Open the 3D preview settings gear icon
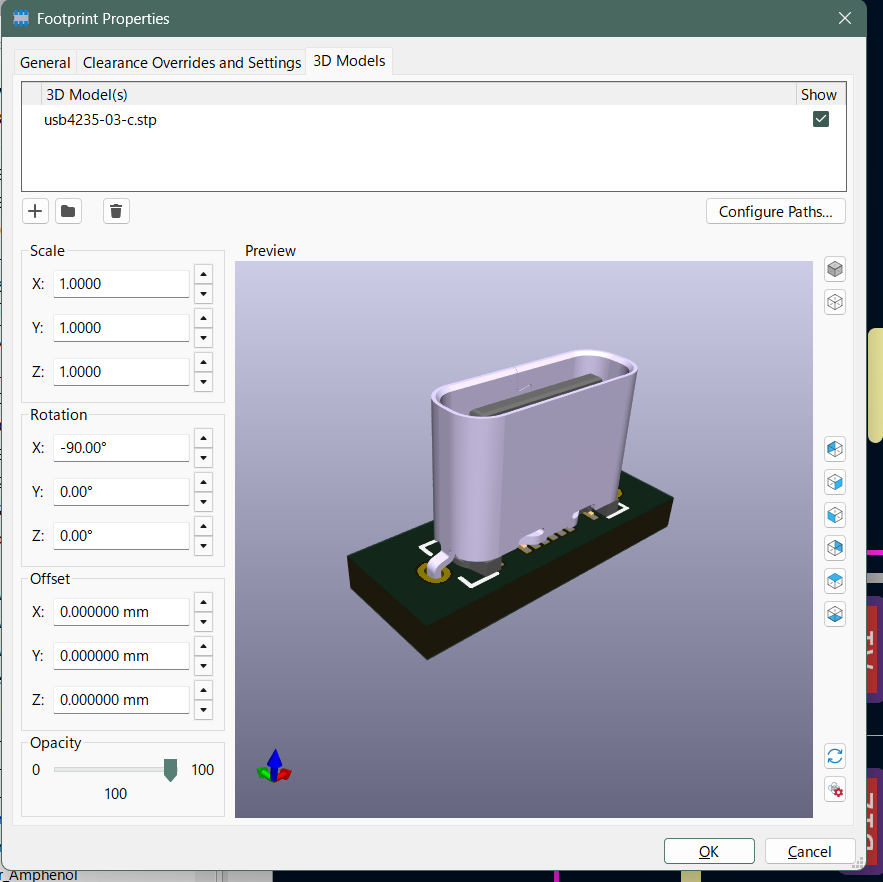883x882 pixels. [835, 789]
